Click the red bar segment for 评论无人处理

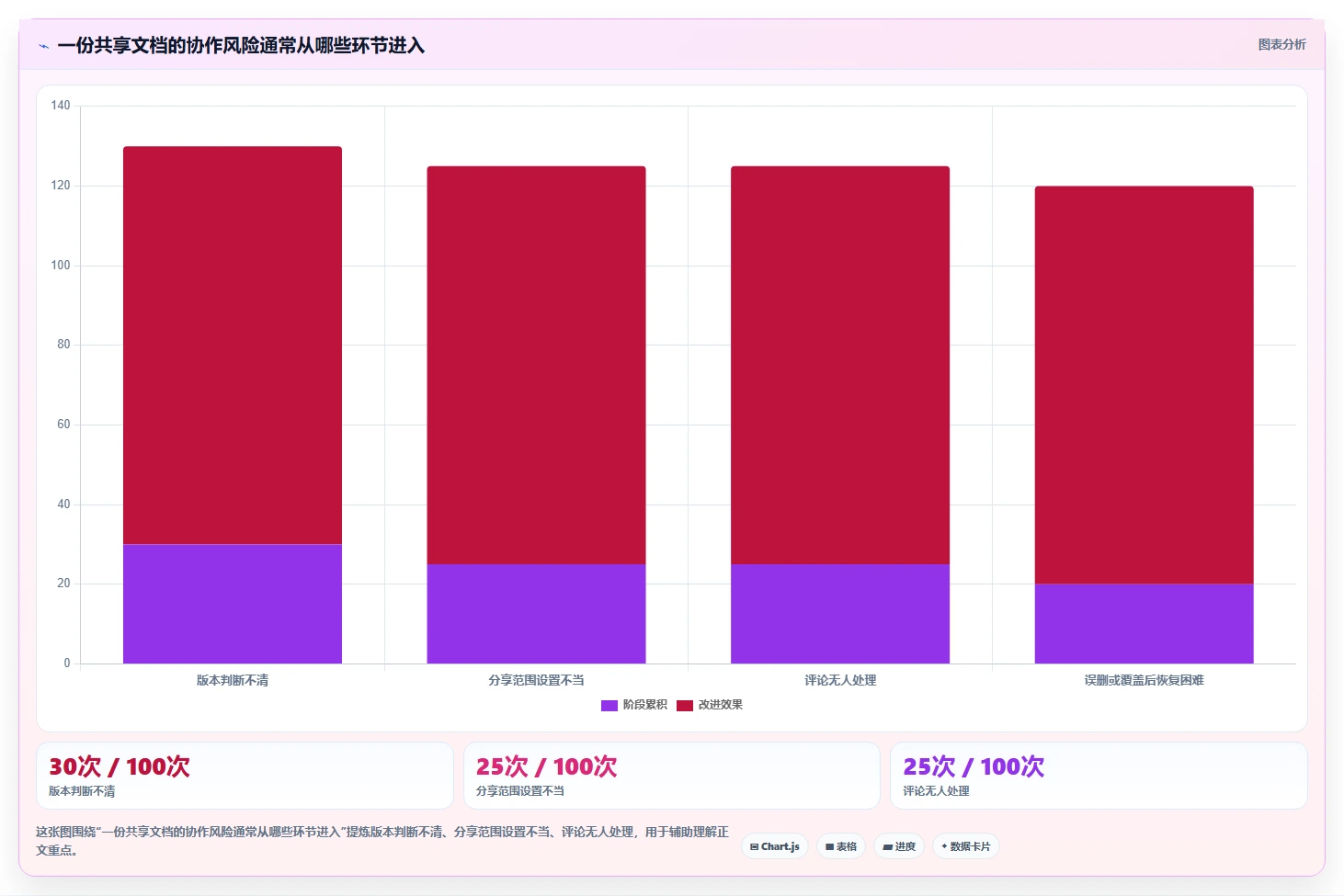pyautogui.click(x=840, y=365)
